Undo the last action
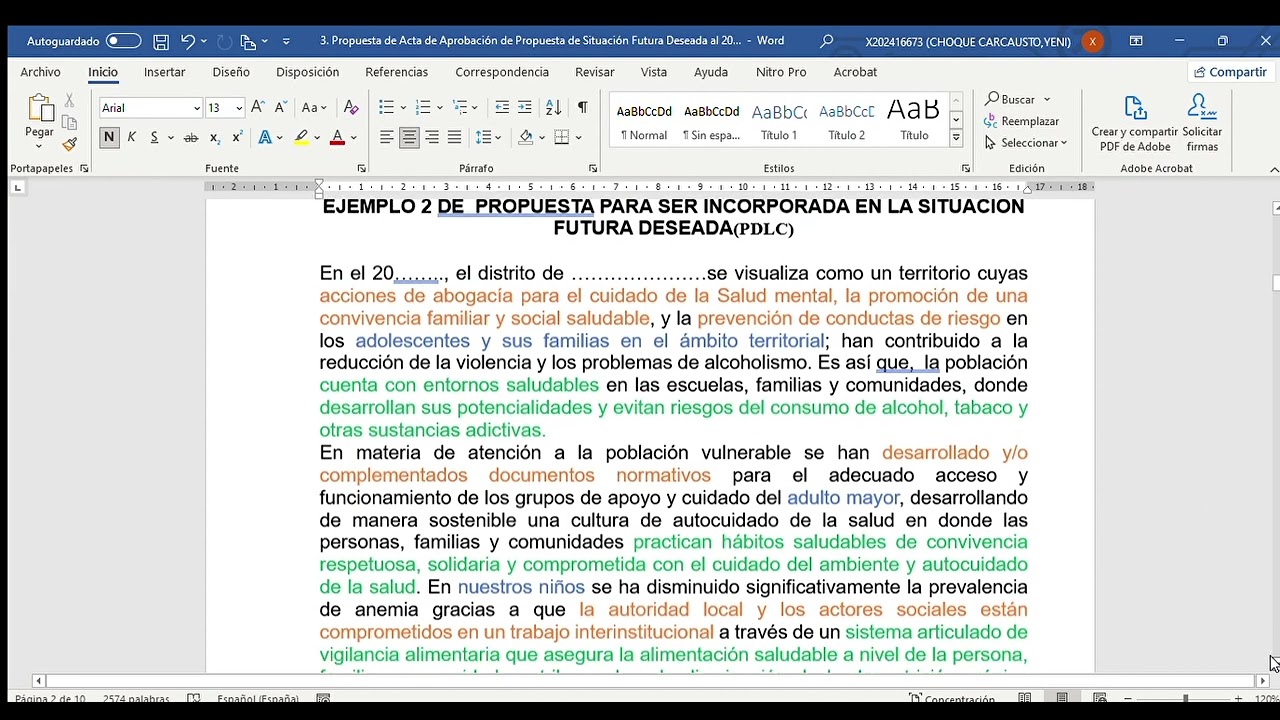The height and width of the screenshot is (720, 1280). click(187, 41)
